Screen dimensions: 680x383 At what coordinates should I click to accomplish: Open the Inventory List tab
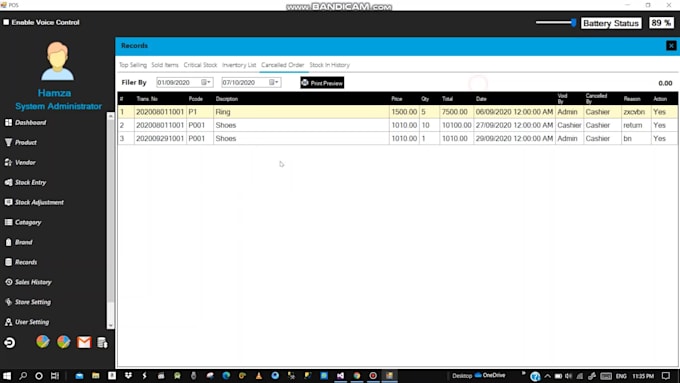coord(239,65)
